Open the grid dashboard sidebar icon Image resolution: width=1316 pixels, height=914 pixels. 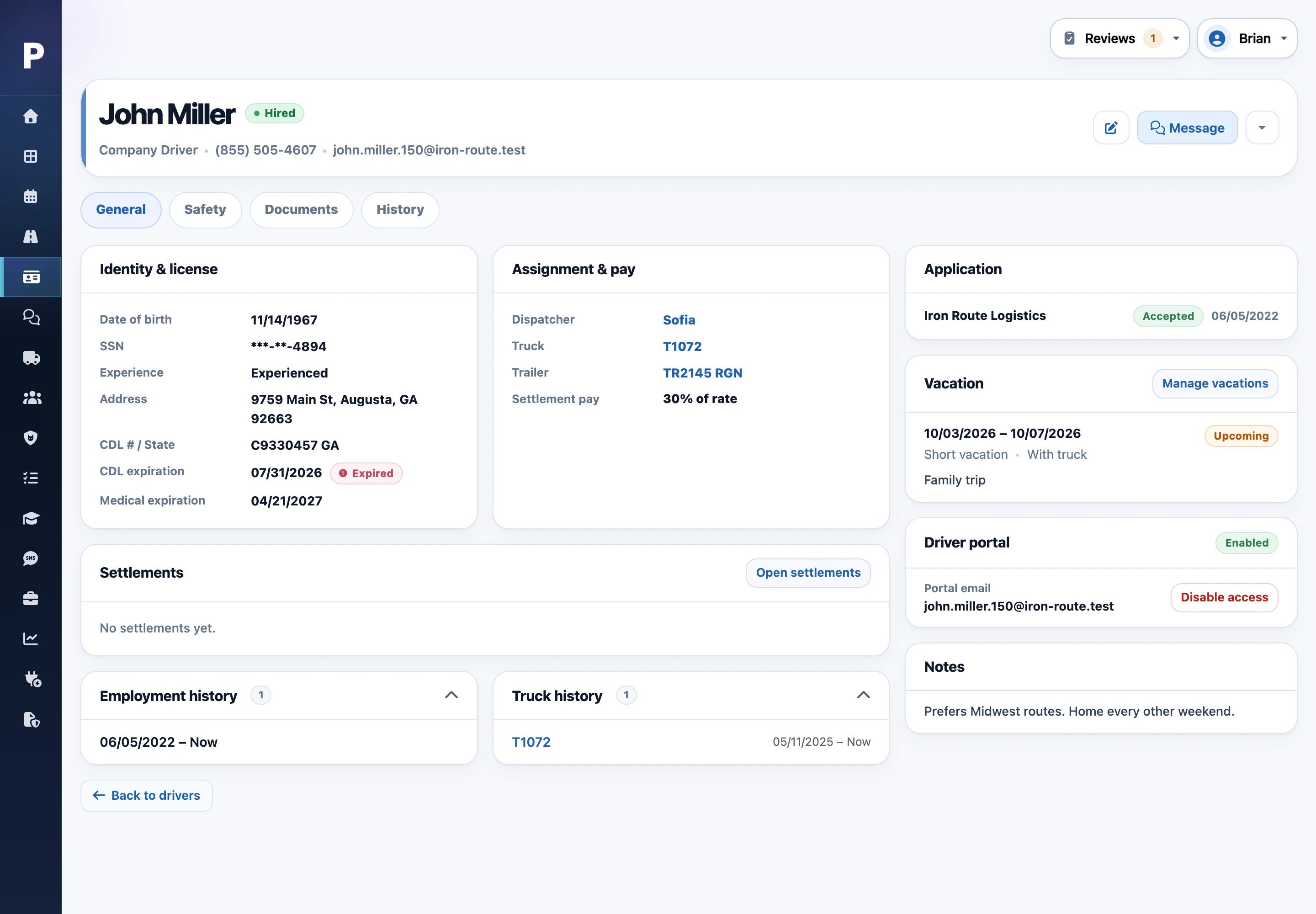pos(31,156)
